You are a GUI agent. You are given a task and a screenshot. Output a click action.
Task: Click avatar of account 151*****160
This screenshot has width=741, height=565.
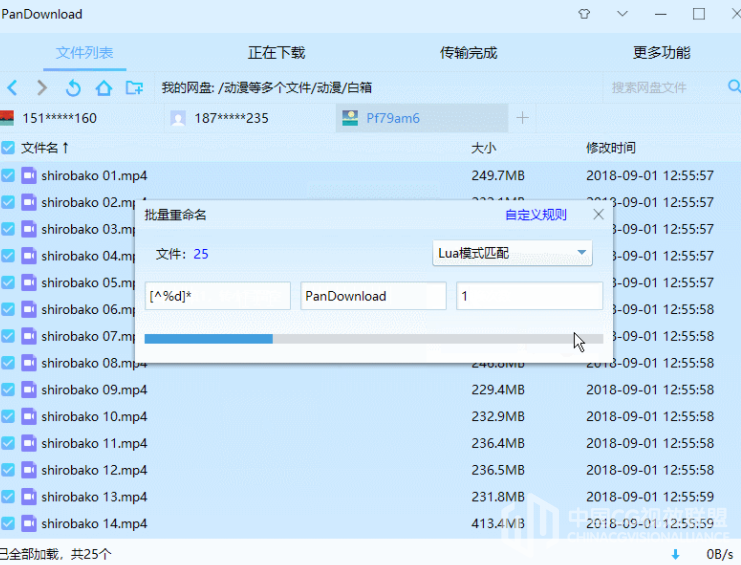[x=7, y=118]
